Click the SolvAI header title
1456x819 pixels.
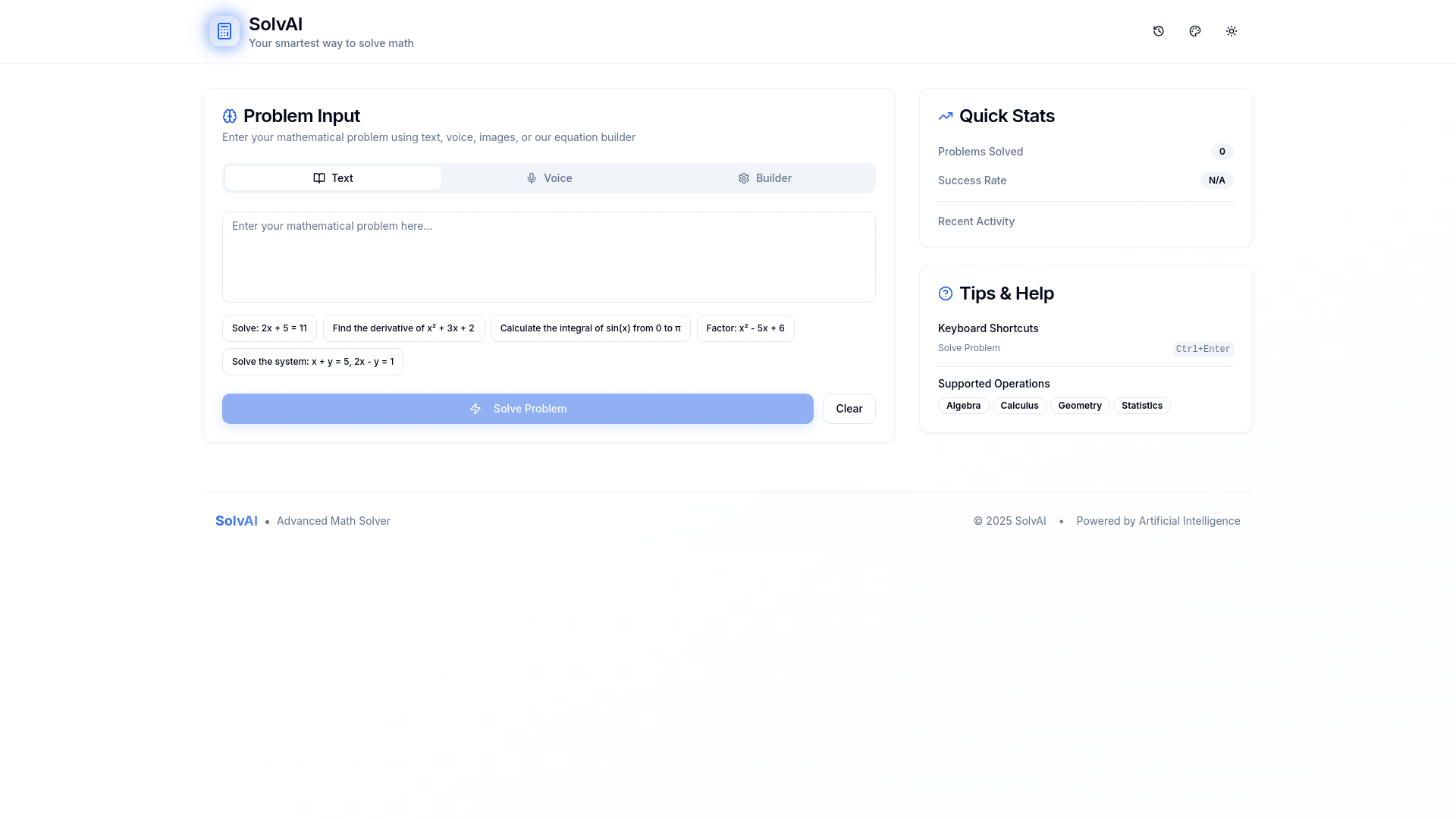click(275, 24)
